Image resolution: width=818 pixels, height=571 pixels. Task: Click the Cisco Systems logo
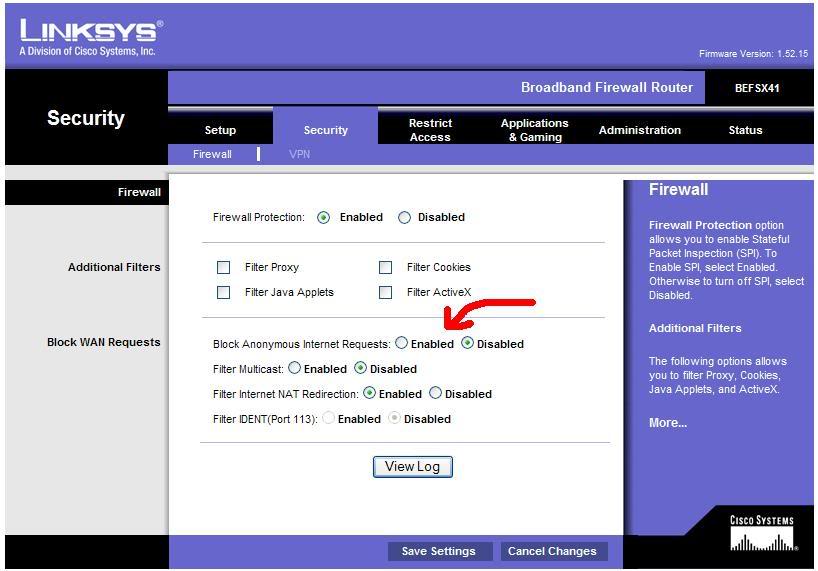[x=762, y=535]
